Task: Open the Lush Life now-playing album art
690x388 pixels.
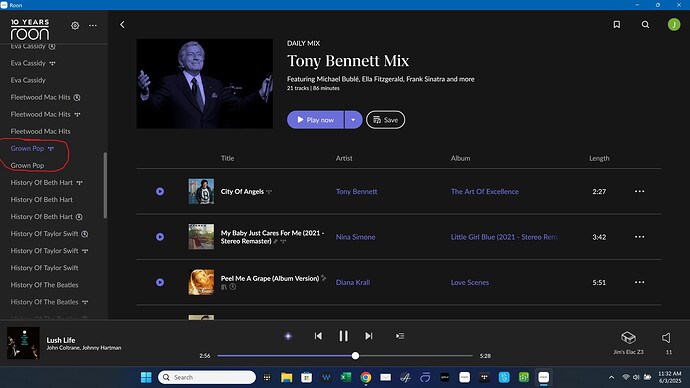Action: click(x=23, y=343)
